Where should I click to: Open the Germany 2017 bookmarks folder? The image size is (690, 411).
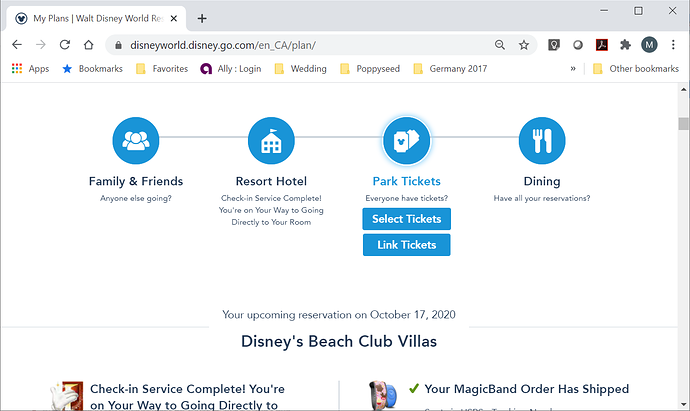pyautogui.click(x=450, y=69)
